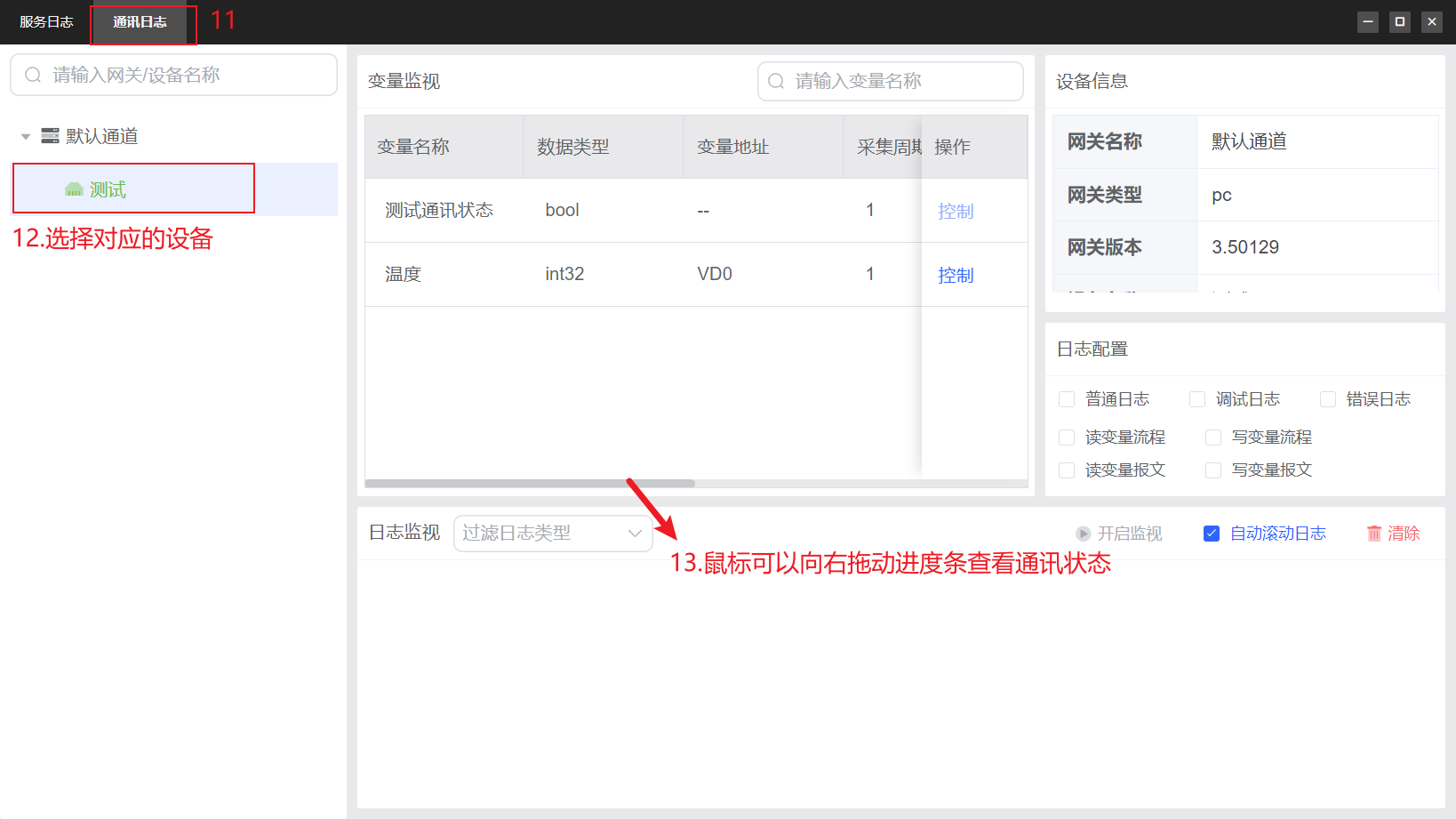Image resolution: width=1456 pixels, height=819 pixels.
Task: Click the green device icon beside 测试
Action: [74, 189]
